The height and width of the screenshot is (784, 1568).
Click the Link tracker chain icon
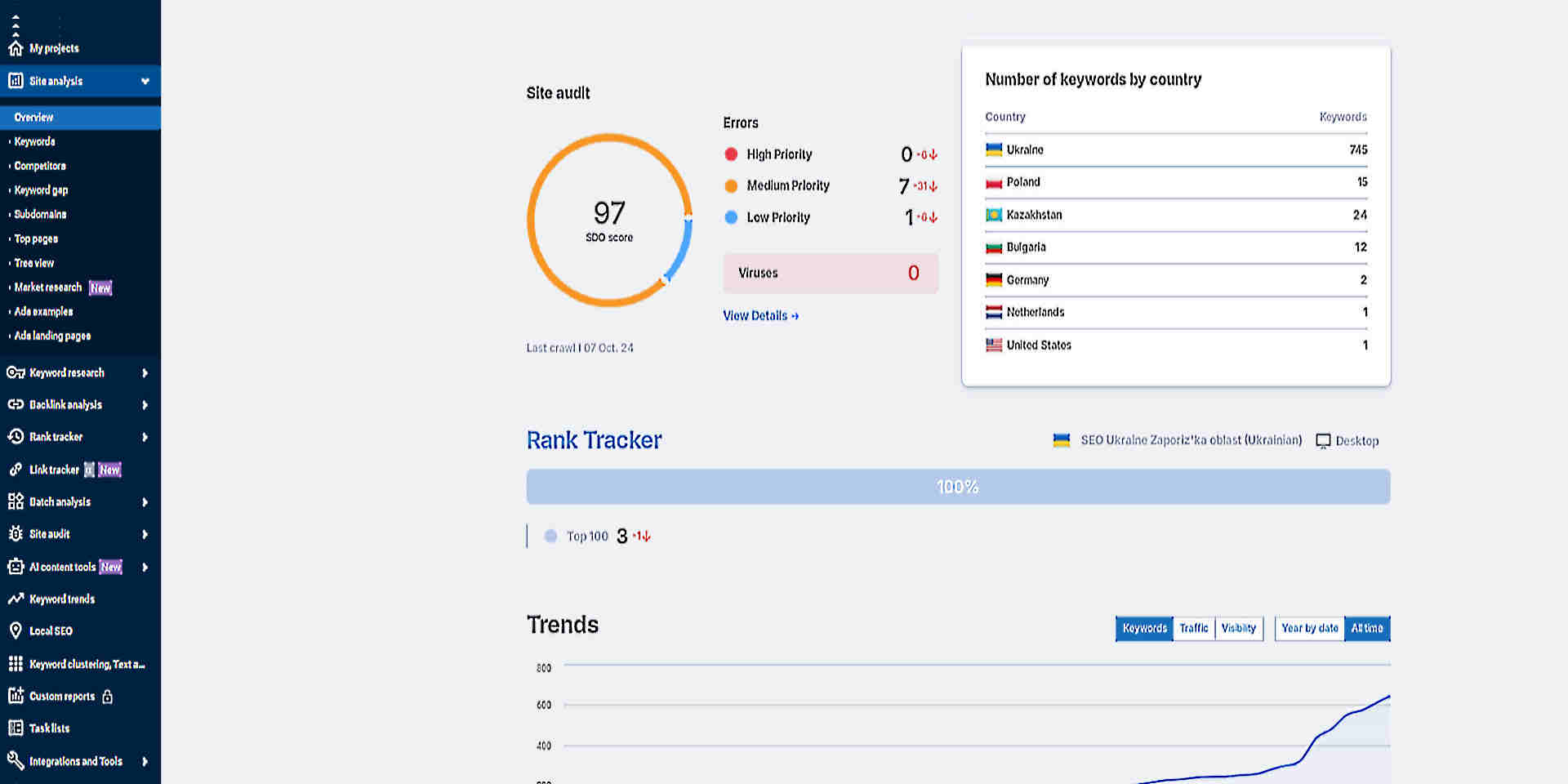click(16, 470)
